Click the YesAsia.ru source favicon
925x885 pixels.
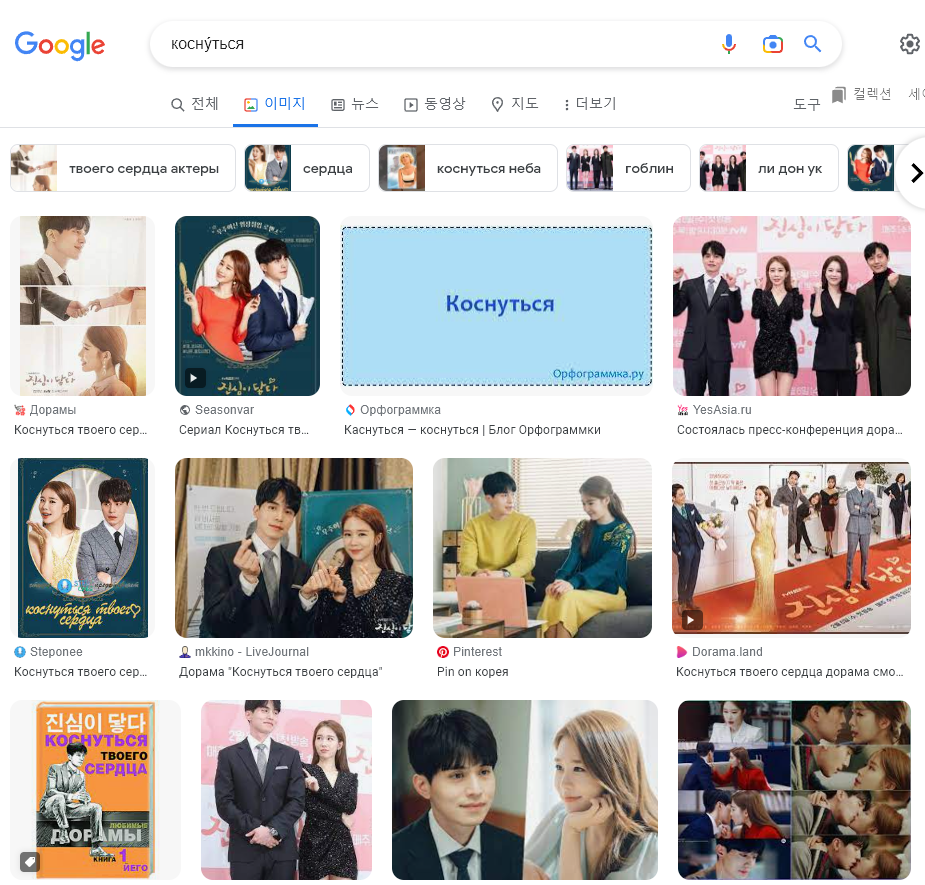[683, 410]
